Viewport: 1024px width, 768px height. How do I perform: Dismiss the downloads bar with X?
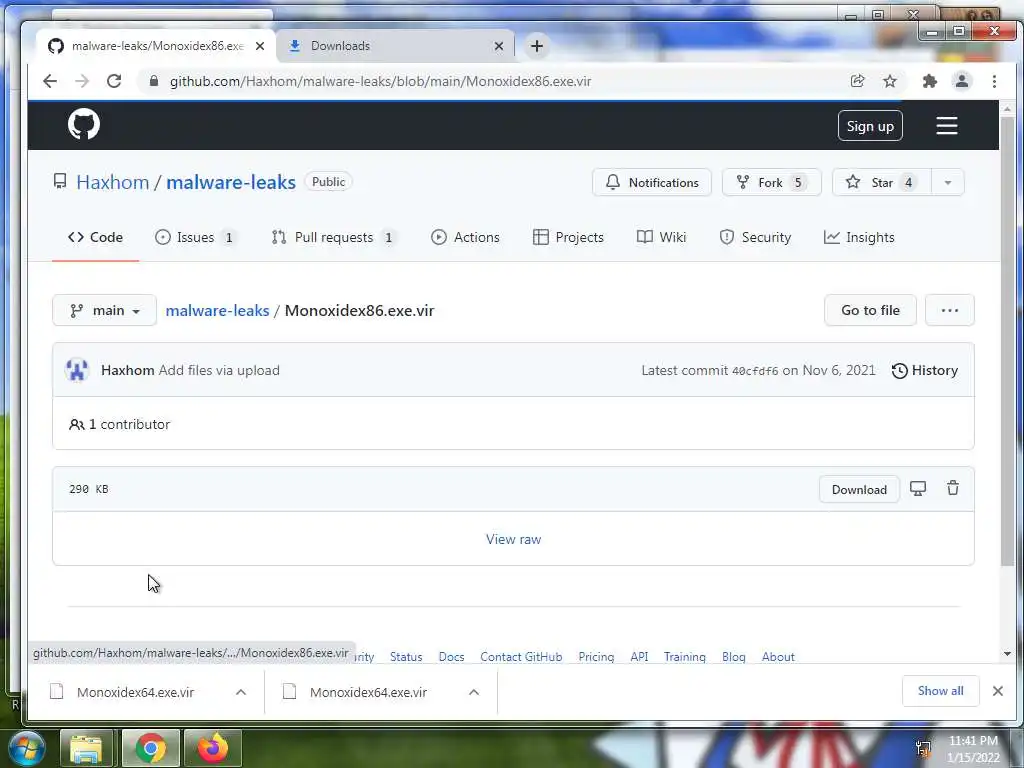(x=997, y=691)
